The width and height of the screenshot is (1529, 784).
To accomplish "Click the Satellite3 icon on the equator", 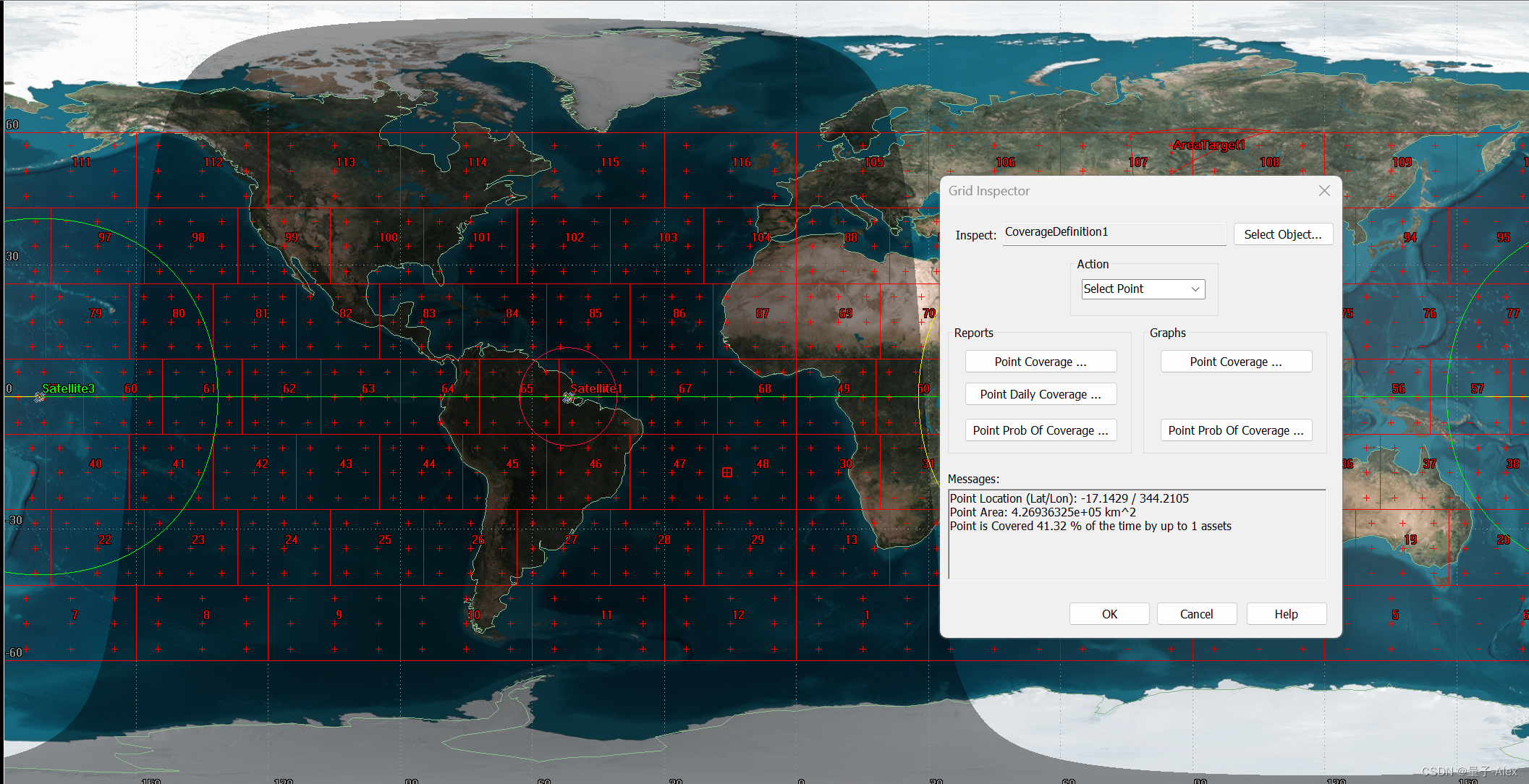I will tap(40, 397).
